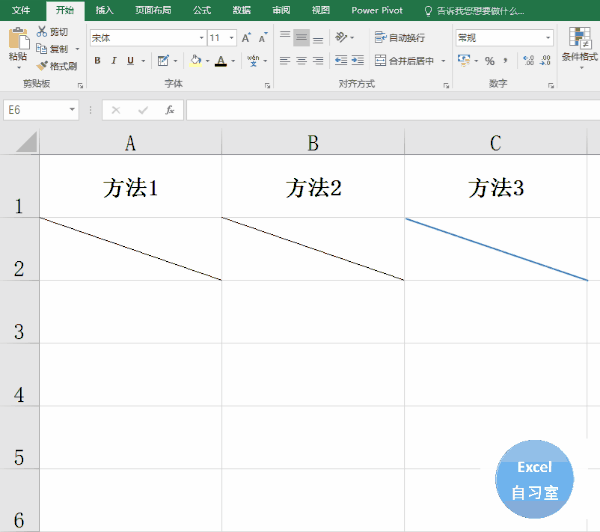
Task: Toggle Italic formatting
Action: [114, 60]
